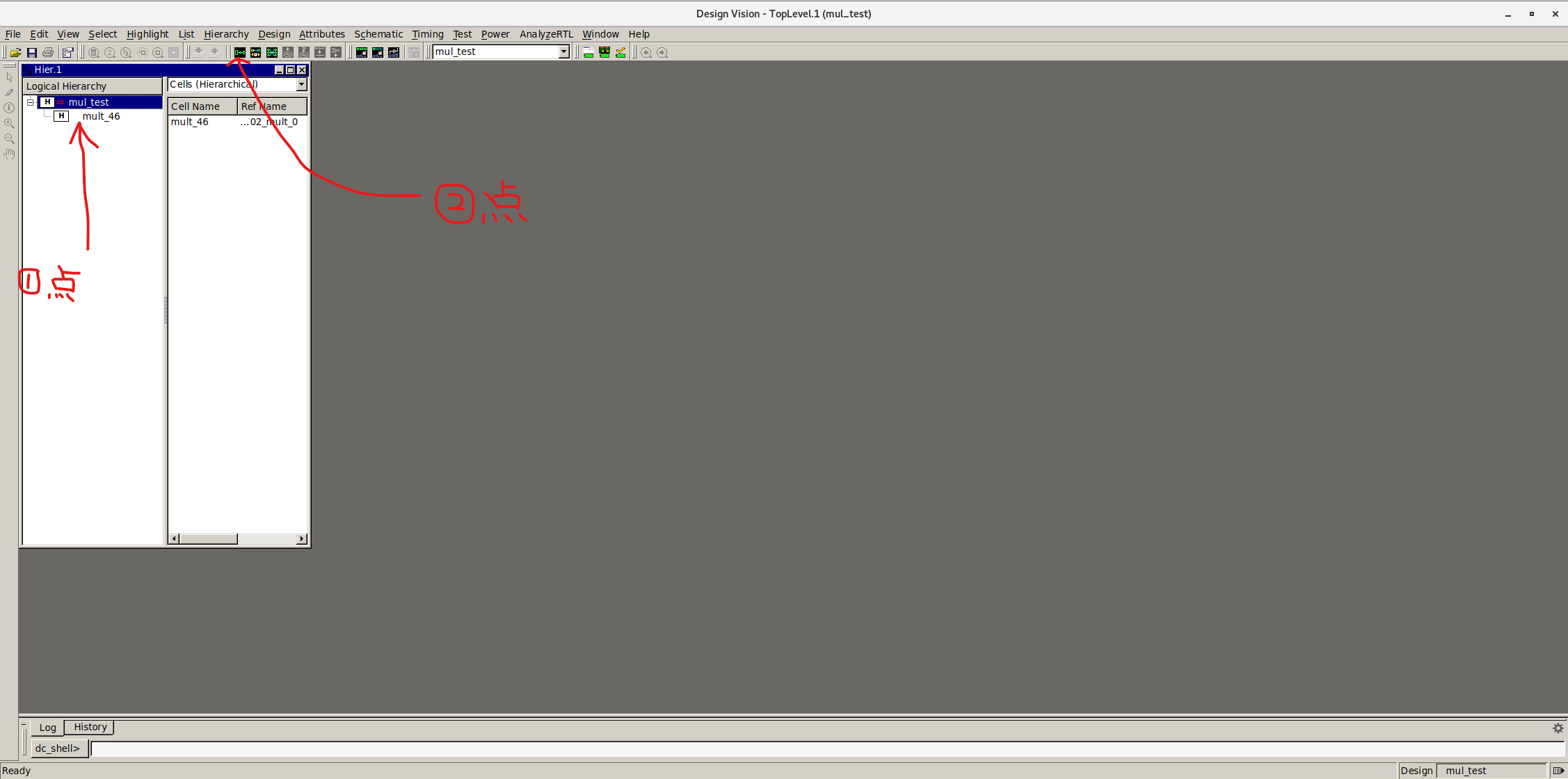Switch to the History tab
1568x779 pixels.
pyautogui.click(x=90, y=727)
